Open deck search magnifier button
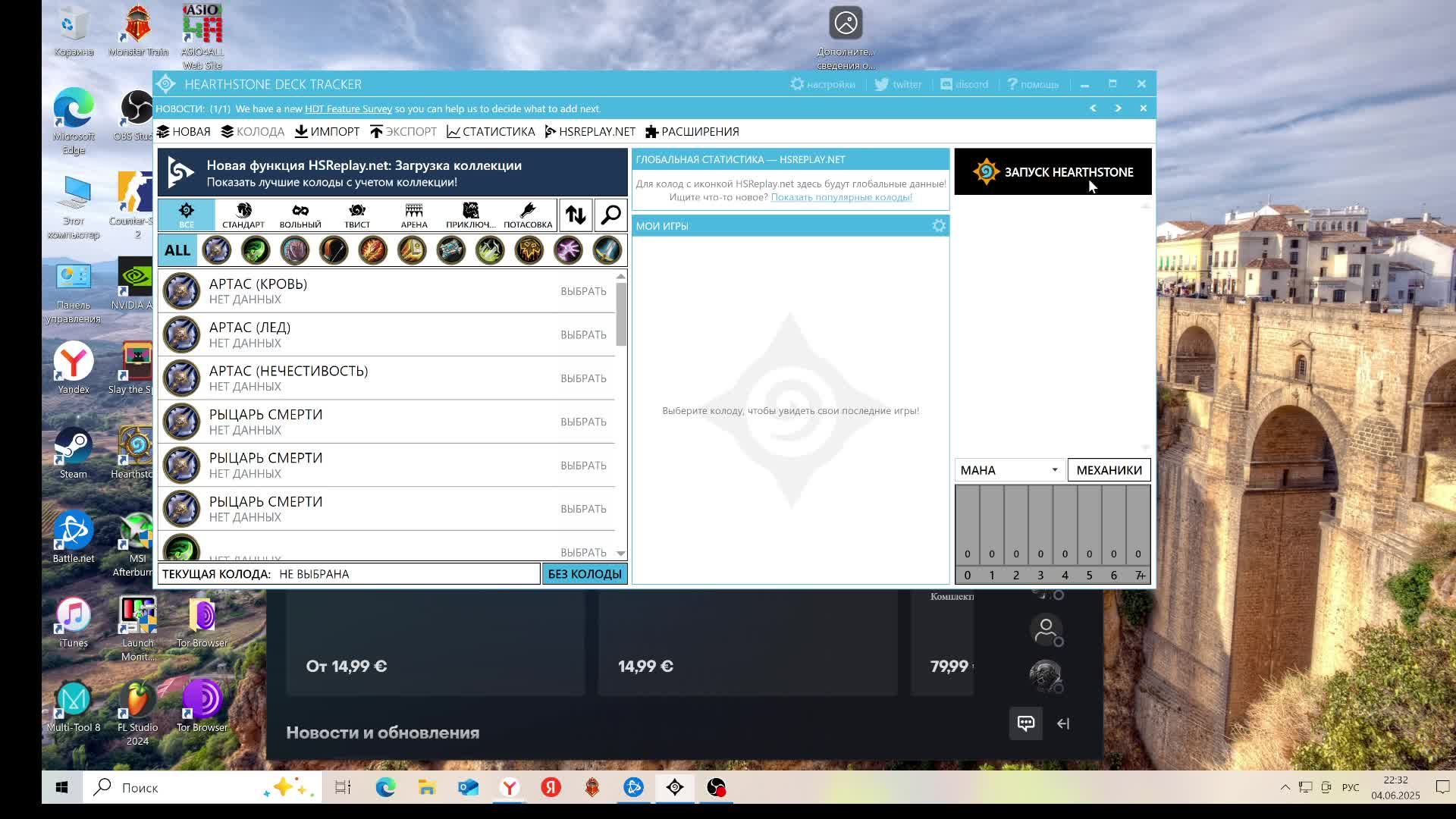This screenshot has width=1456, height=819. point(610,215)
